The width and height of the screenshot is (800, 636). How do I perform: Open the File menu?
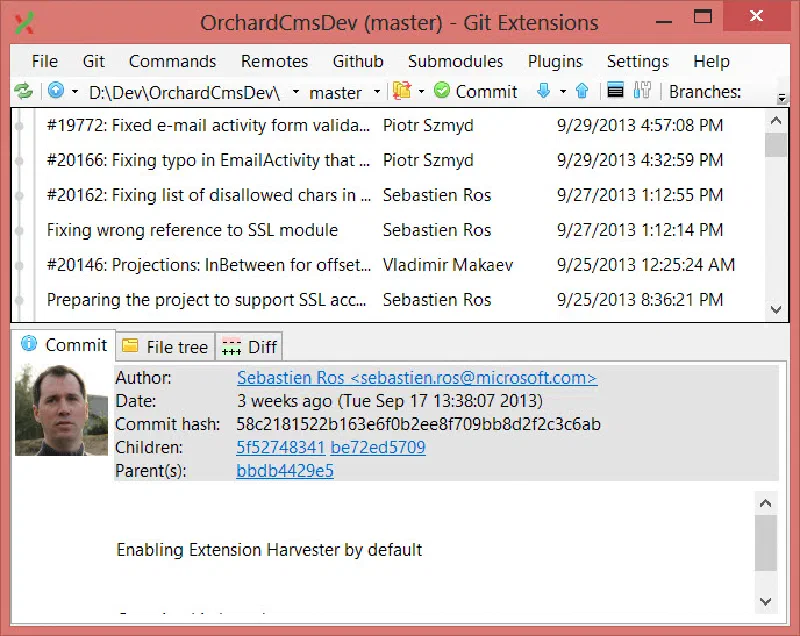(x=45, y=61)
